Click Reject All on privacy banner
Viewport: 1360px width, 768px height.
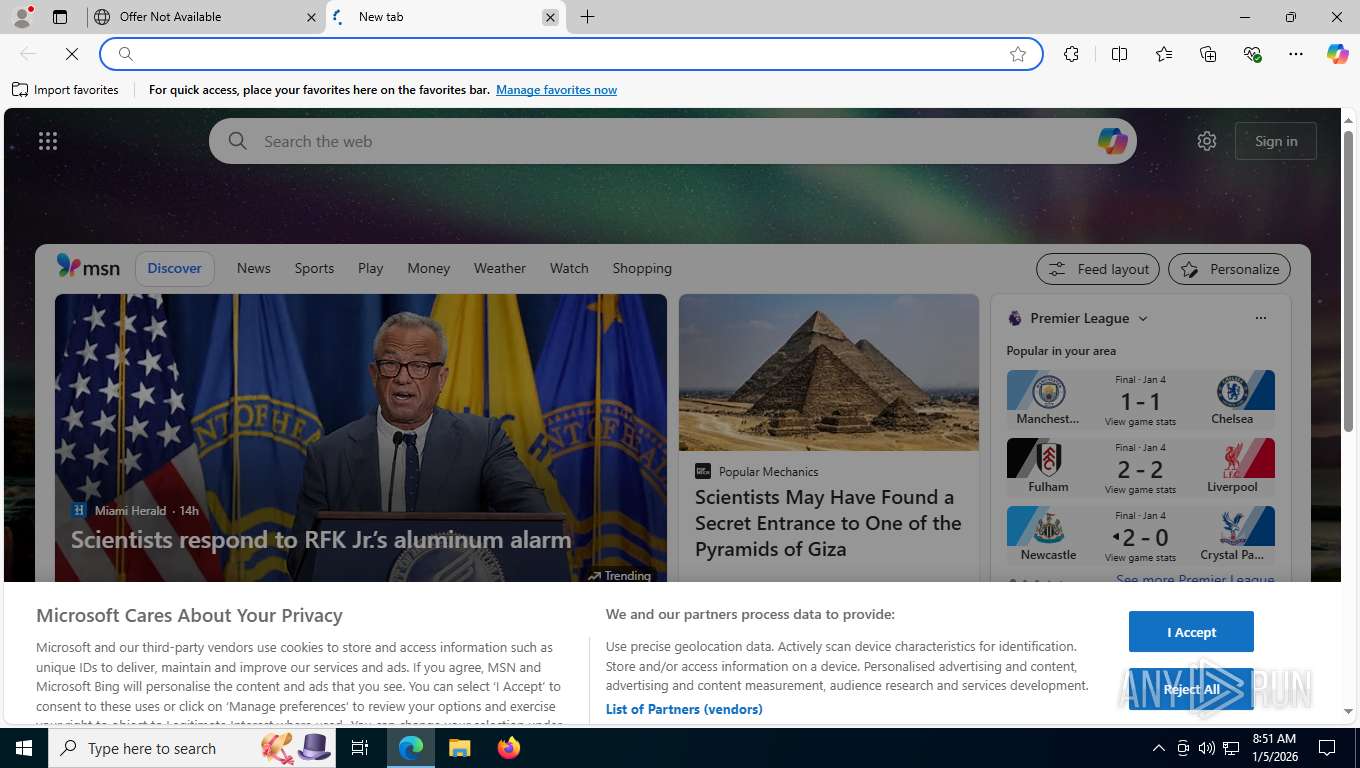pyautogui.click(x=1191, y=689)
